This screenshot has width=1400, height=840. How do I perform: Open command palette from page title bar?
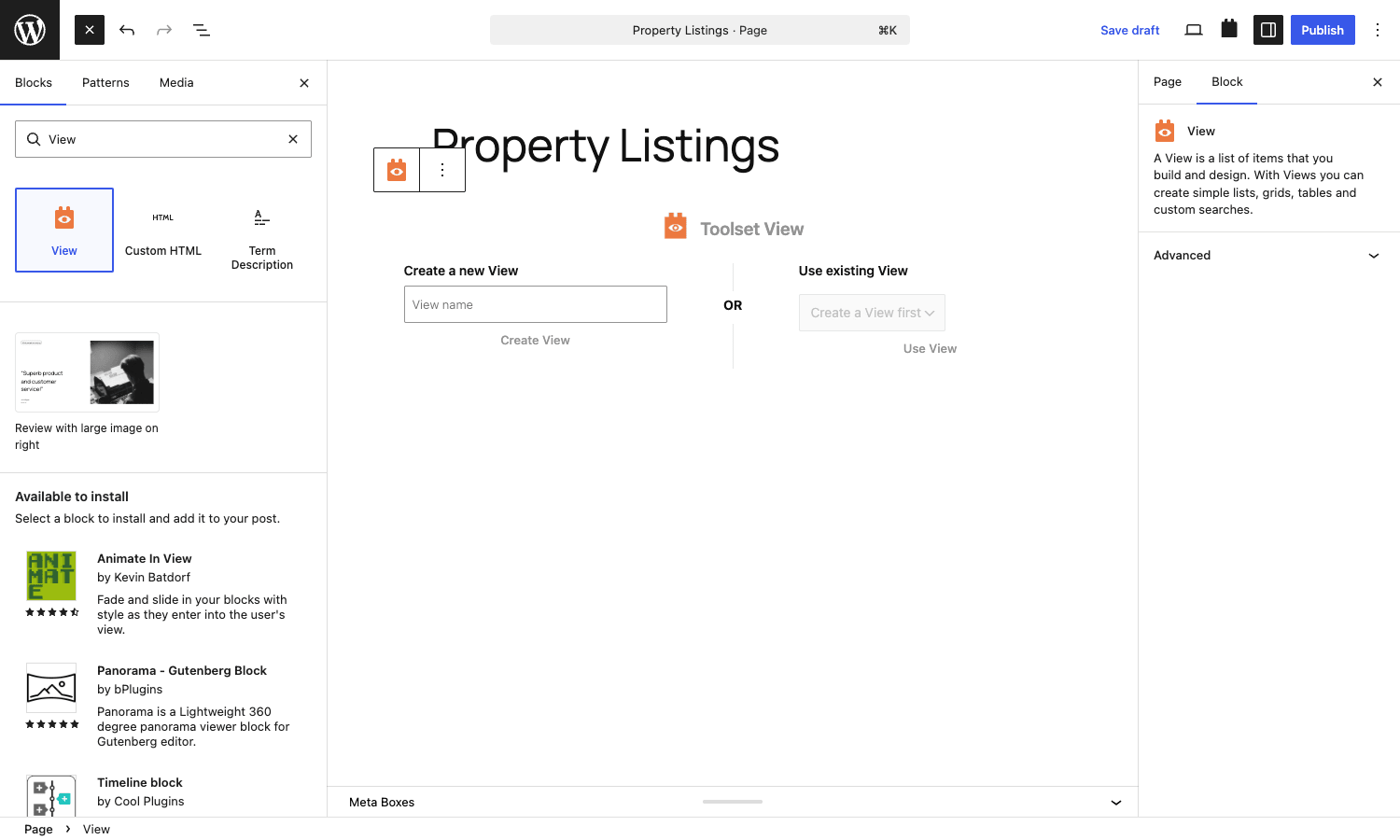(700, 30)
